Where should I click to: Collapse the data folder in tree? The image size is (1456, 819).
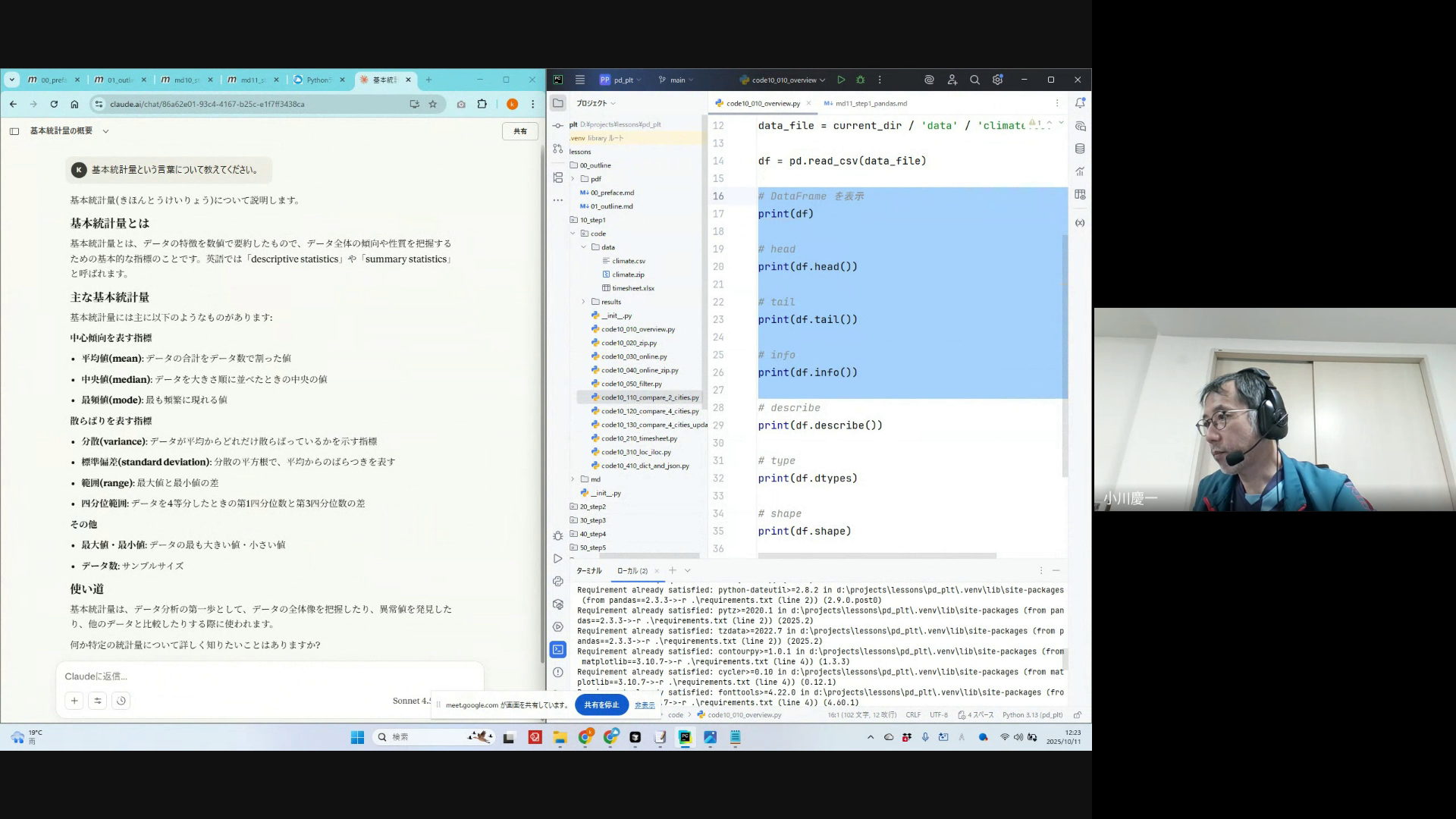583,247
